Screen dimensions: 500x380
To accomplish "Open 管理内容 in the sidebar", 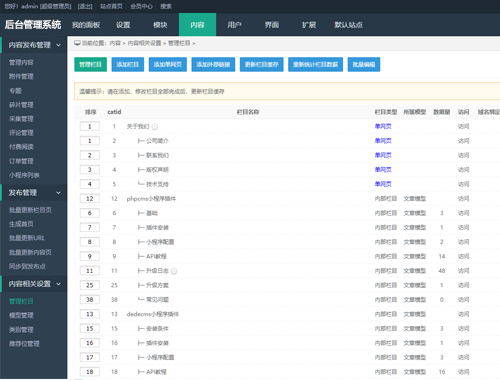I will [21, 62].
